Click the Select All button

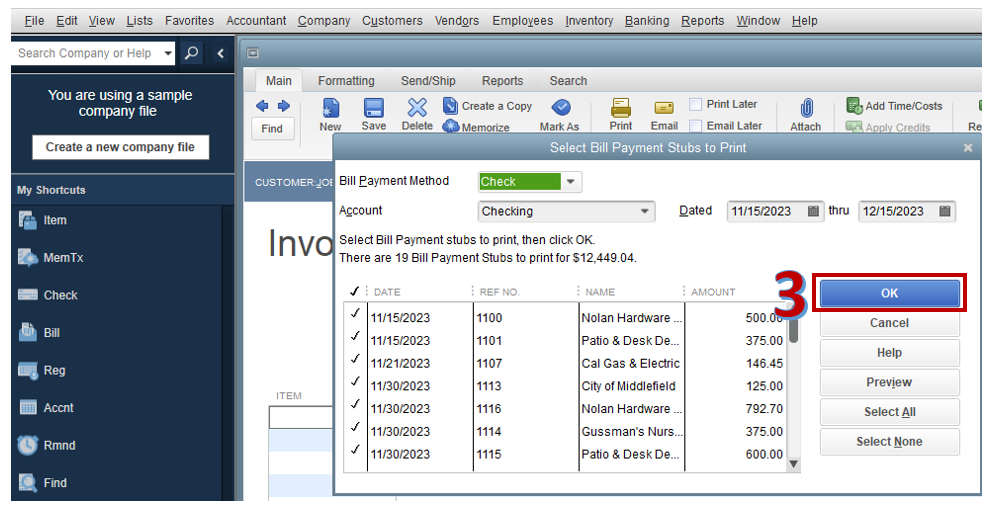pyautogui.click(x=889, y=412)
